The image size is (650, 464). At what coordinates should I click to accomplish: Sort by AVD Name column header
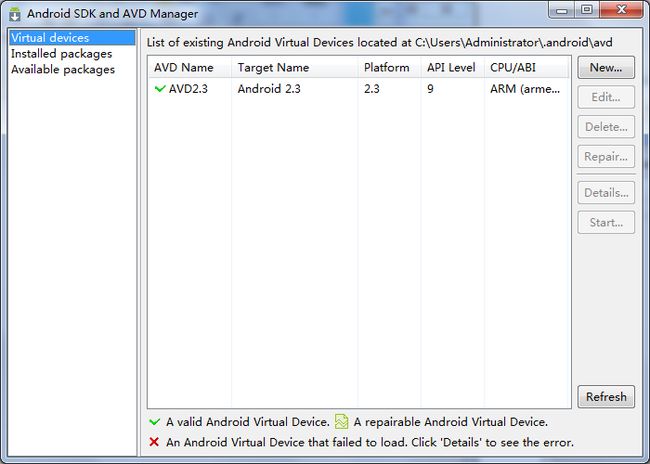coord(190,68)
